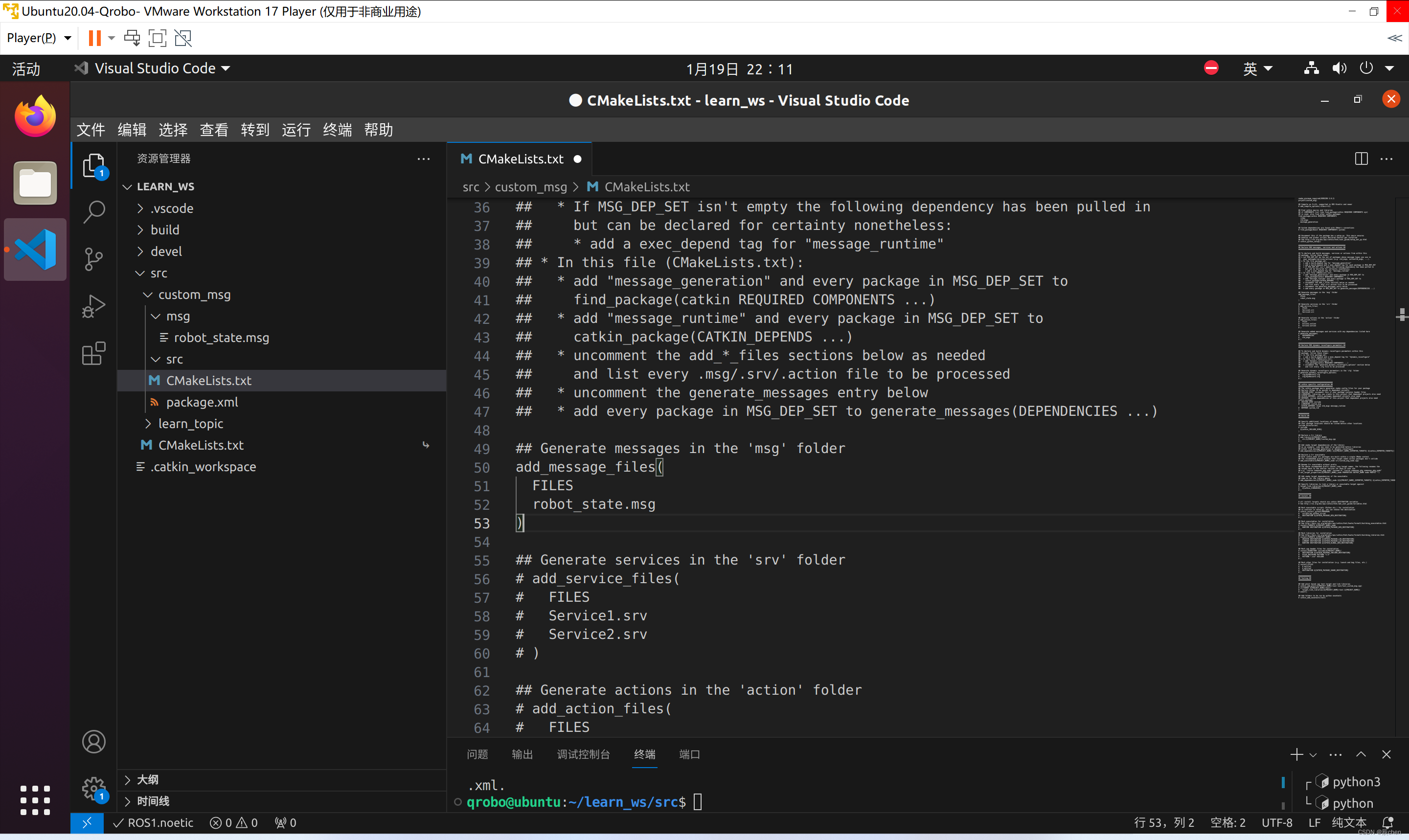The image size is (1409, 840).
Task: Click the 活动 Activities button
Action: click(26, 68)
